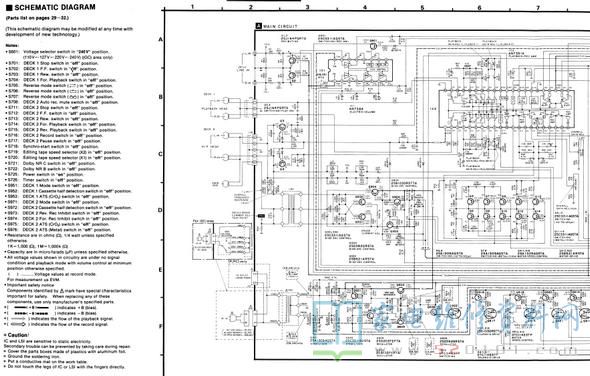Click the transformer symbol in row D
The height and width of the screenshot is (376, 590).
(x=292, y=209)
